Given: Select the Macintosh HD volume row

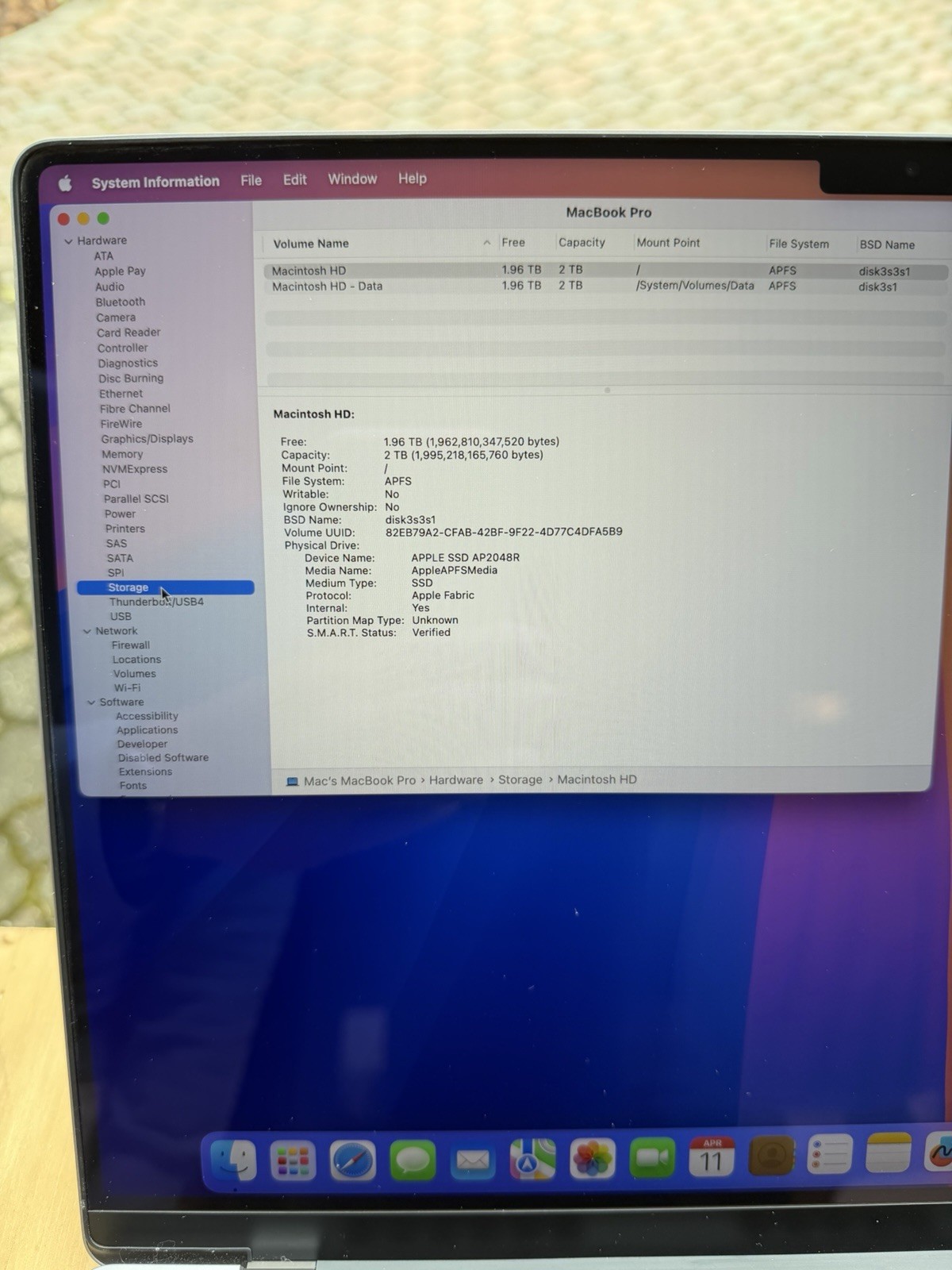Looking at the screenshot, I should [x=606, y=271].
